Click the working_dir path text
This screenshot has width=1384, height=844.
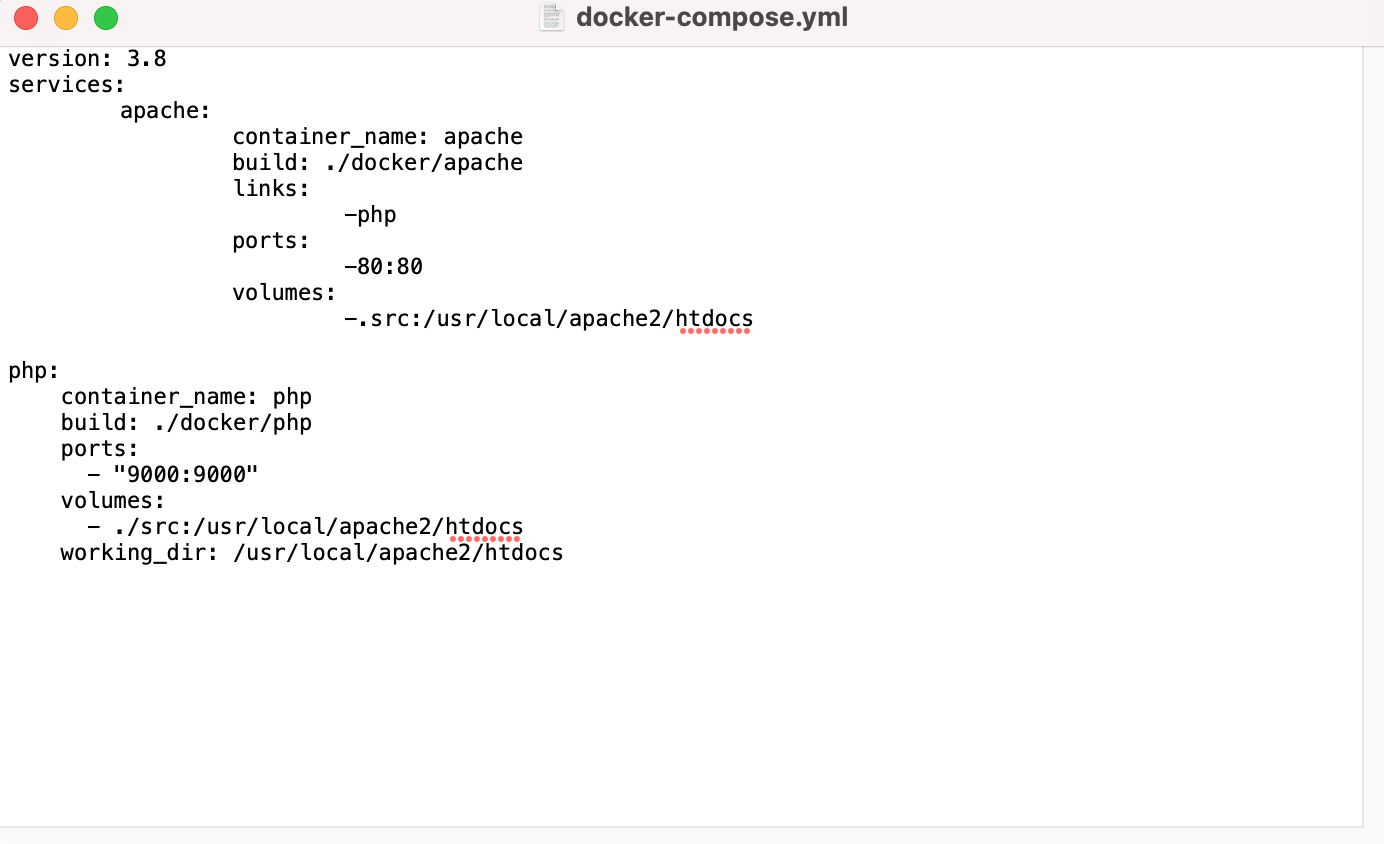point(311,552)
